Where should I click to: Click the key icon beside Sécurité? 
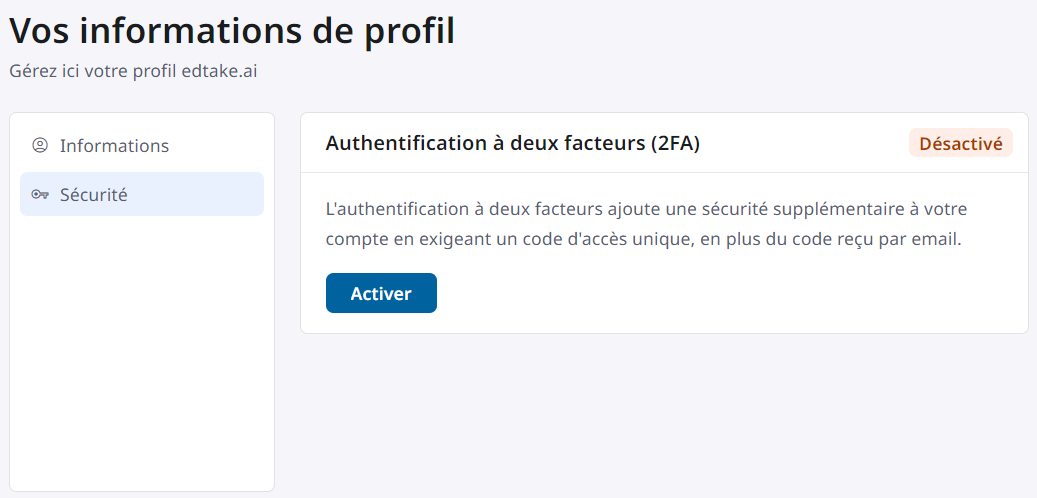pyautogui.click(x=40, y=195)
